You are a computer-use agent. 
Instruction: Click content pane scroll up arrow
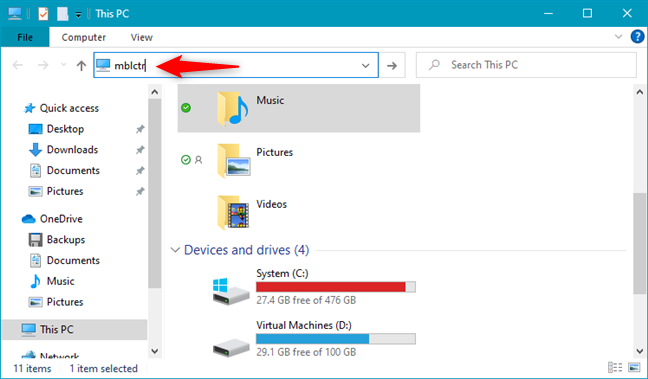pos(639,92)
